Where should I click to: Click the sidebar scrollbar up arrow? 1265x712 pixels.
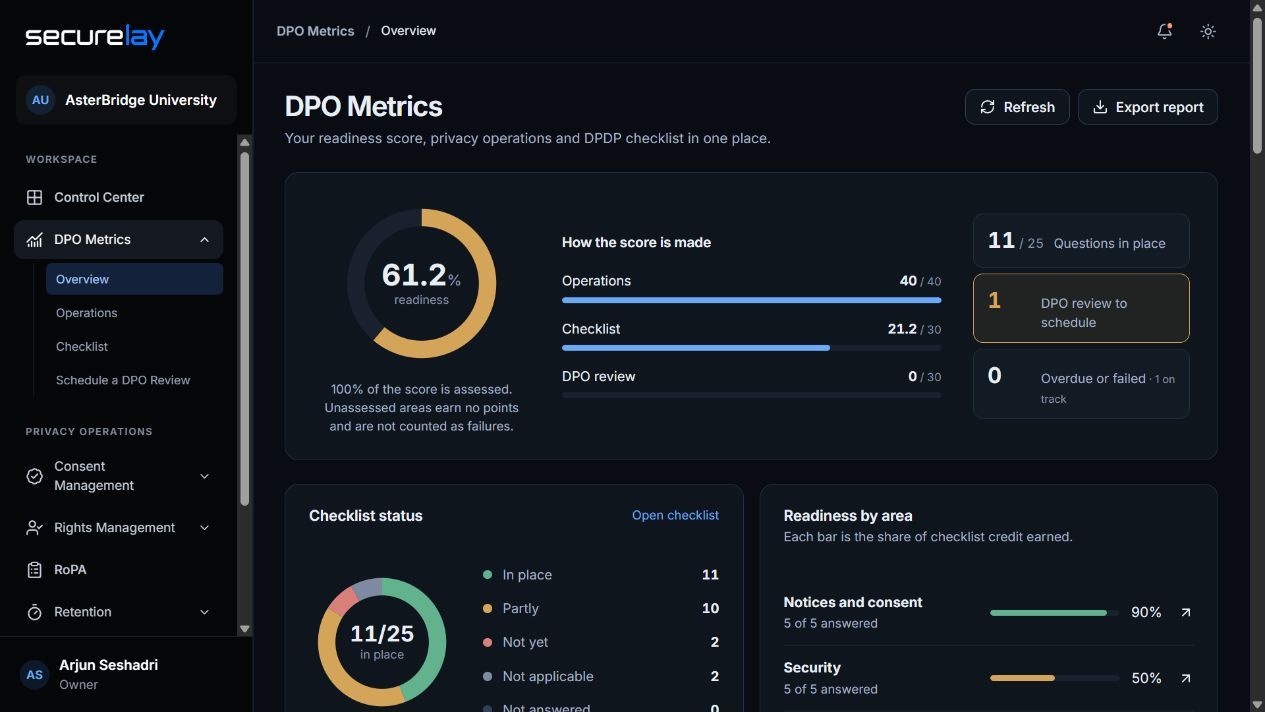(x=245, y=142)
